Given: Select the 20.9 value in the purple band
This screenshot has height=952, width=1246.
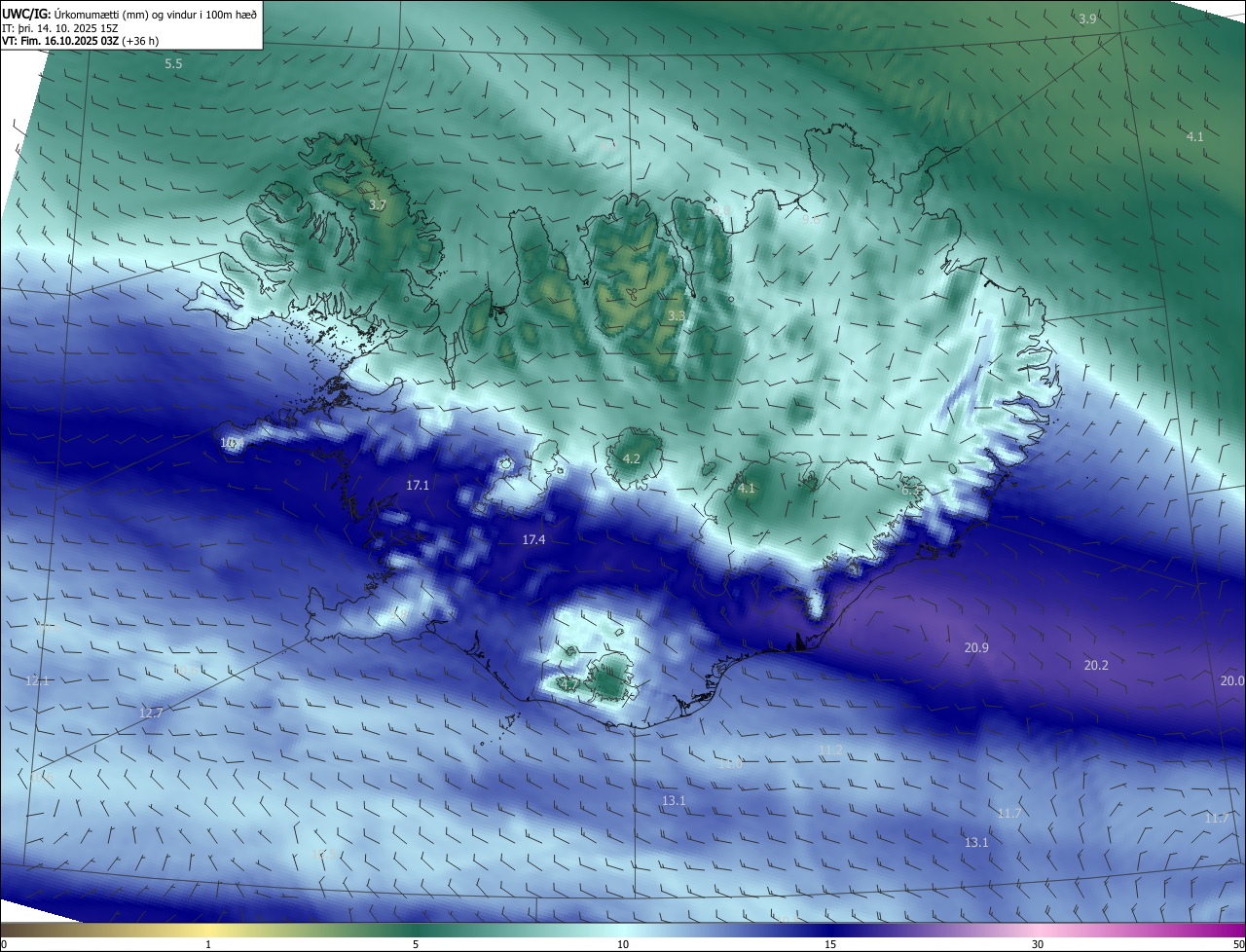Looking at the screenshot, I should (976, 647).
